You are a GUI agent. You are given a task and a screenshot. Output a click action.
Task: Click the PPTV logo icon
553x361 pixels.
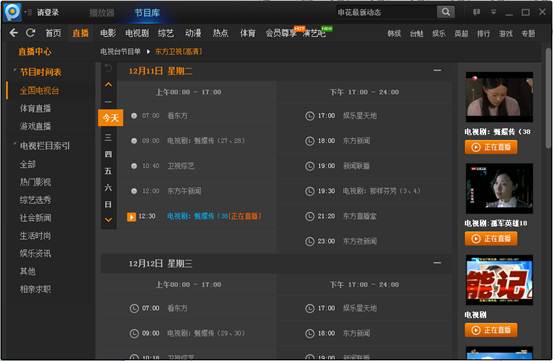pos(12,11)
